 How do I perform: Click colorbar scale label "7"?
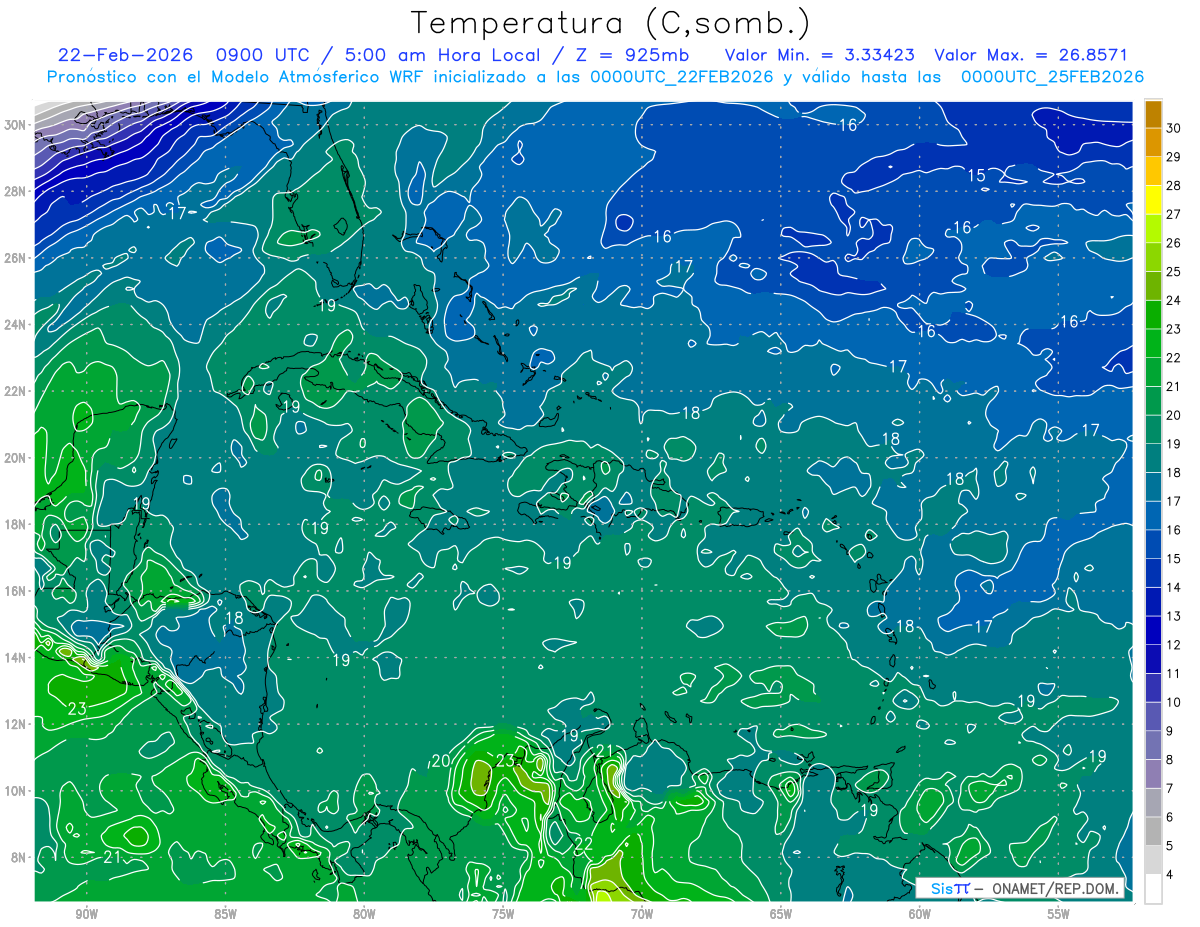(x=1171, y=789)
